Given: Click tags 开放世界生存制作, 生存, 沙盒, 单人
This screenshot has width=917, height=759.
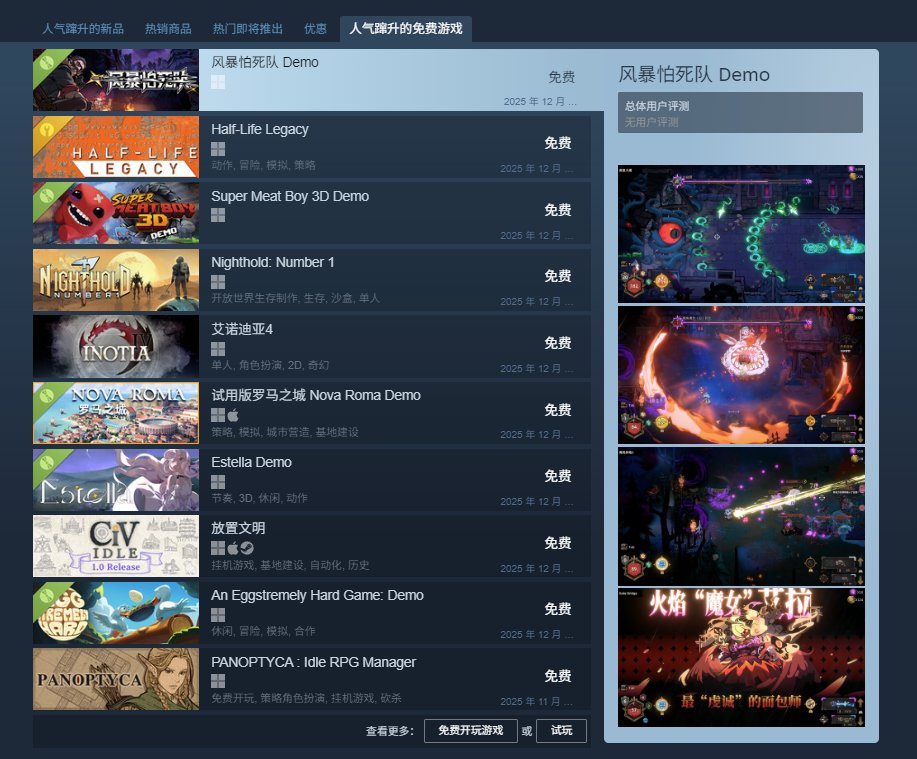Looking at the screenshot, I should [295, 298].
